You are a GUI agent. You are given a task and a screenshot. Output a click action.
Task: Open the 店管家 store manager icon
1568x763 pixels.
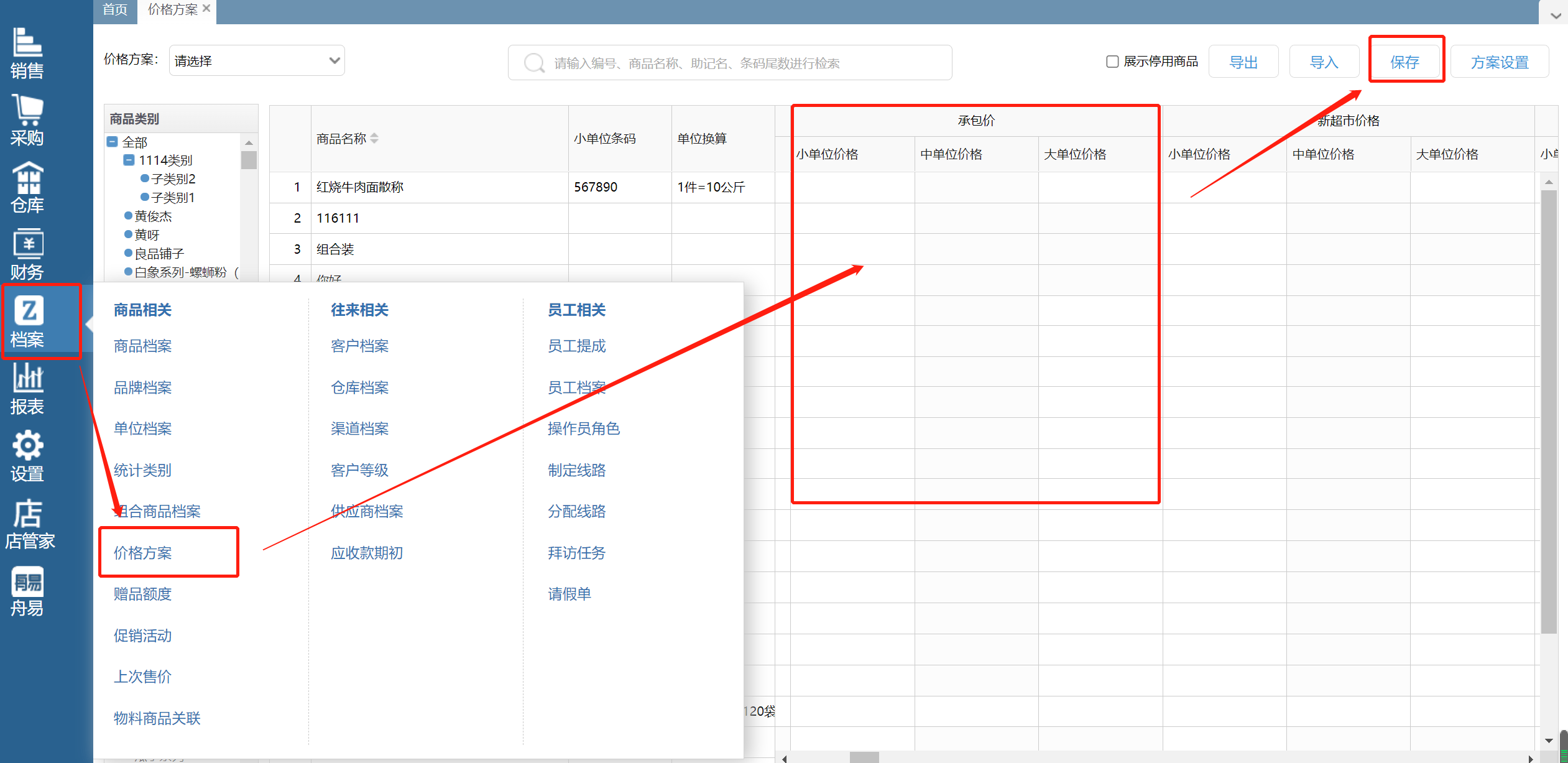coord(29,524)
